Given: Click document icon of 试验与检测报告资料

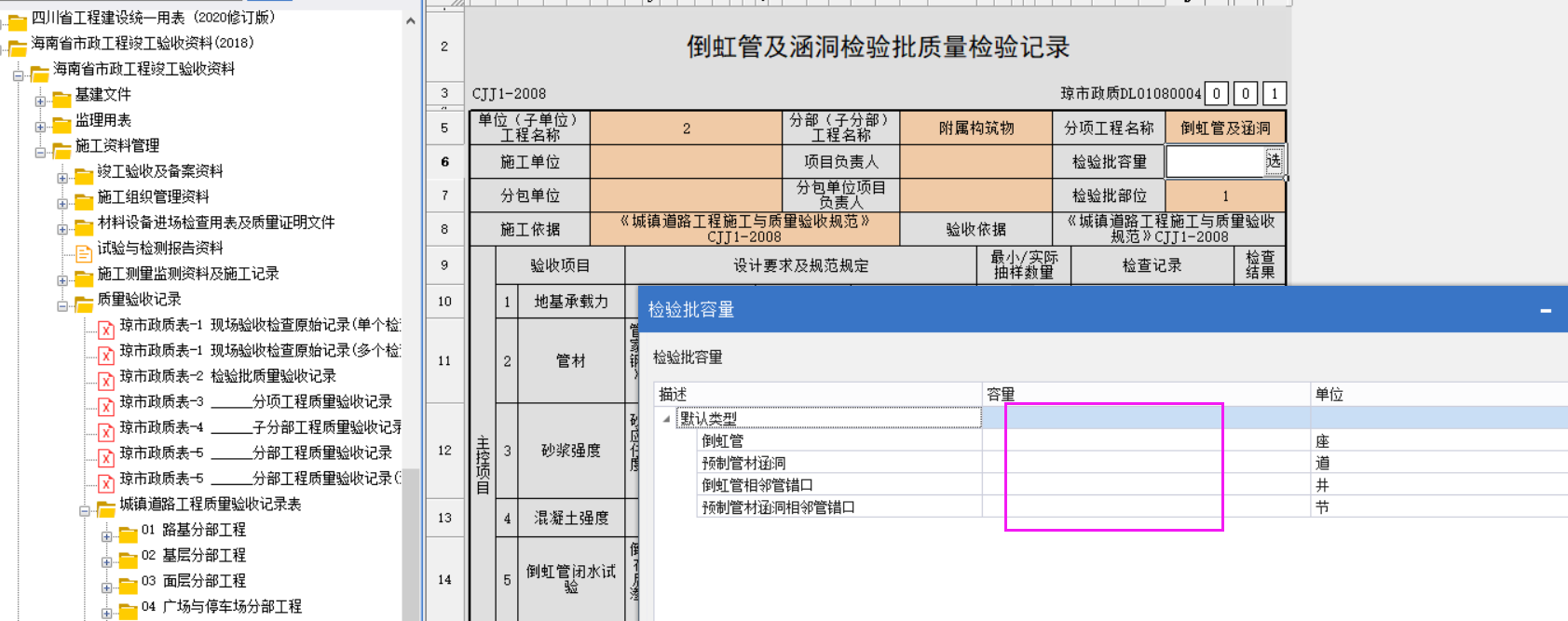Looking at the screenshot, I should [84, 252].
